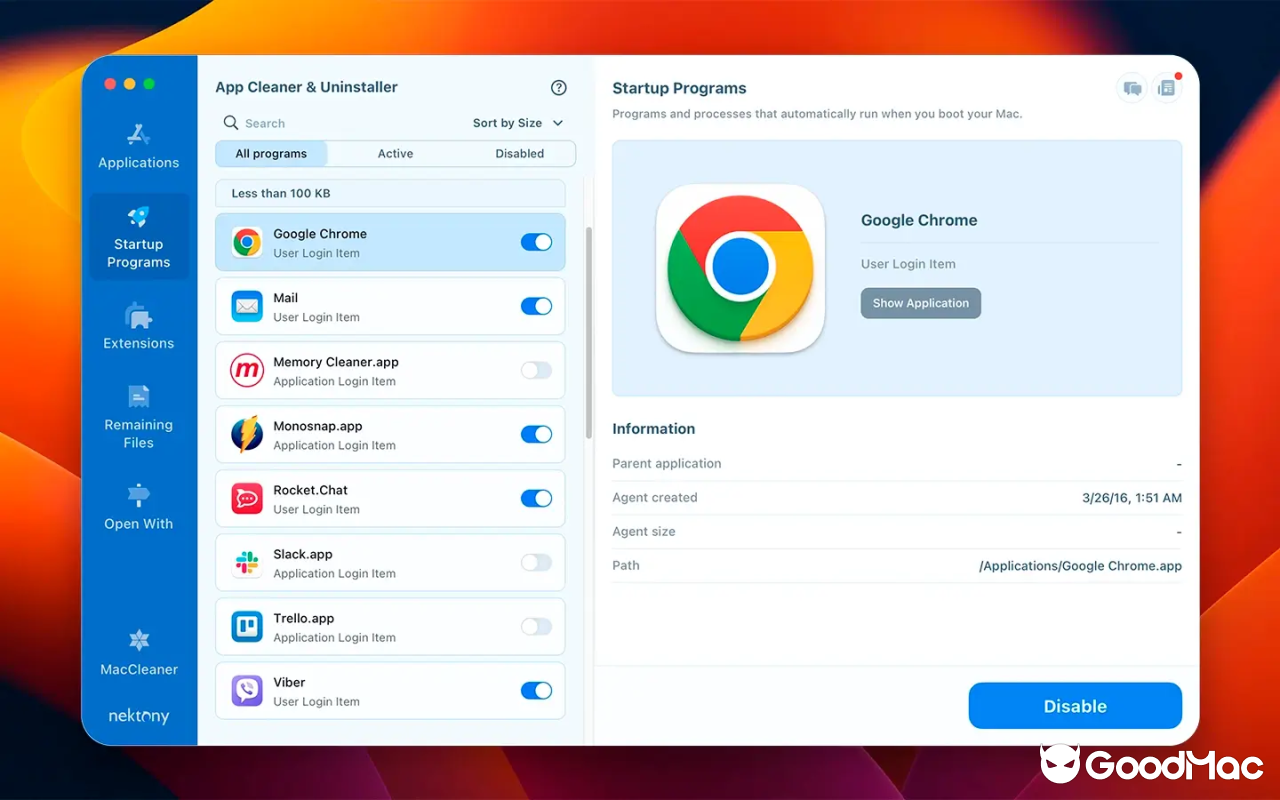Disable the Google Chrome login item toggle
Image resolution: width=1280 pixels, height=800 pixels.
536,242
